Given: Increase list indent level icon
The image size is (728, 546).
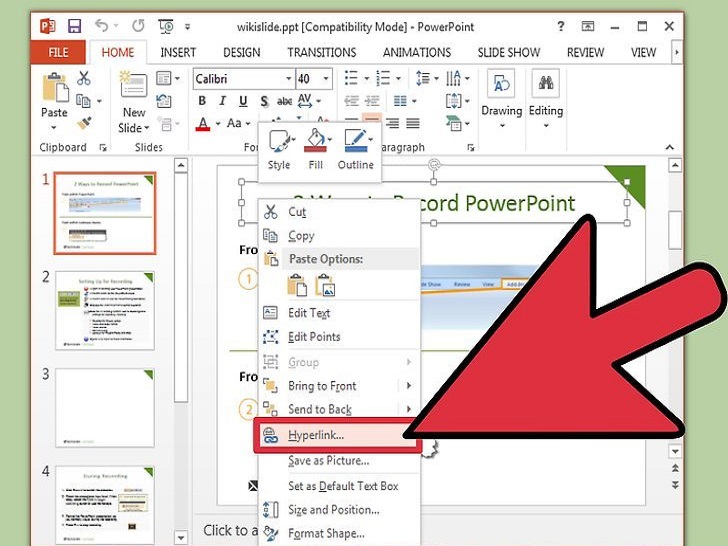Looking at the screenshot, I should [x=372, y=100].
